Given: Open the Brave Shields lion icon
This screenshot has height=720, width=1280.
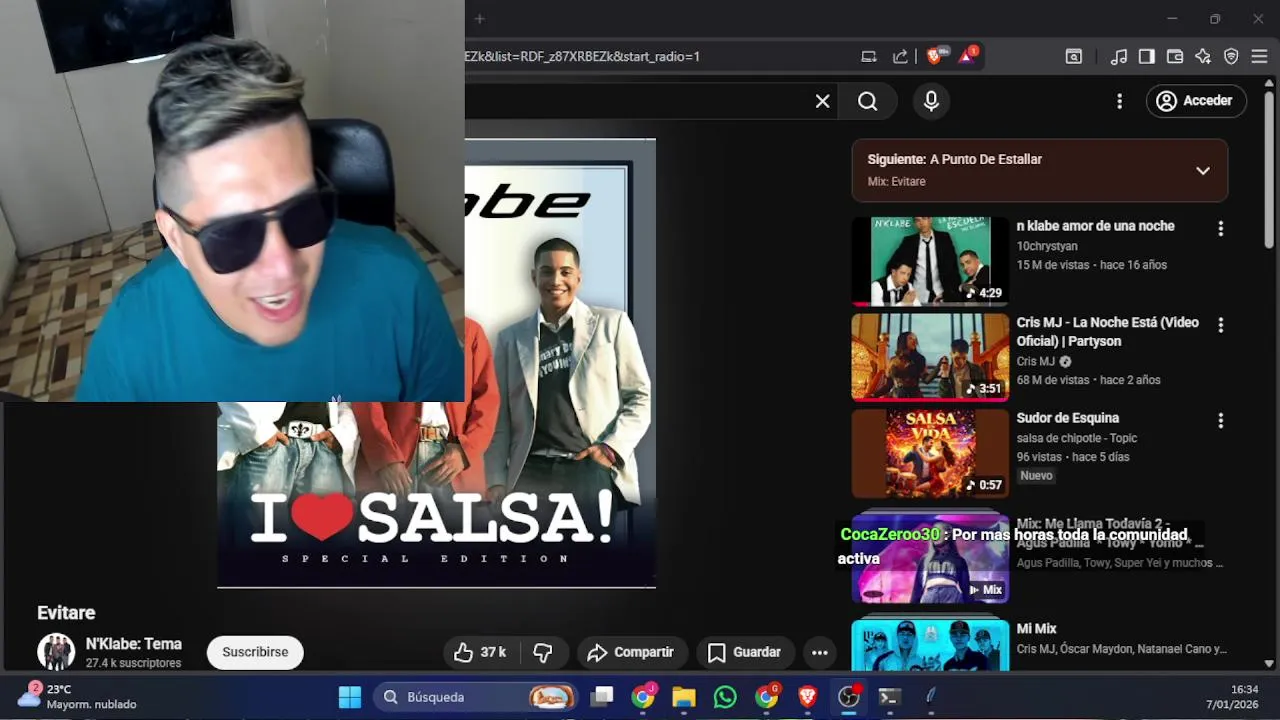Looking at the screenshot, I should click(934, 56).
